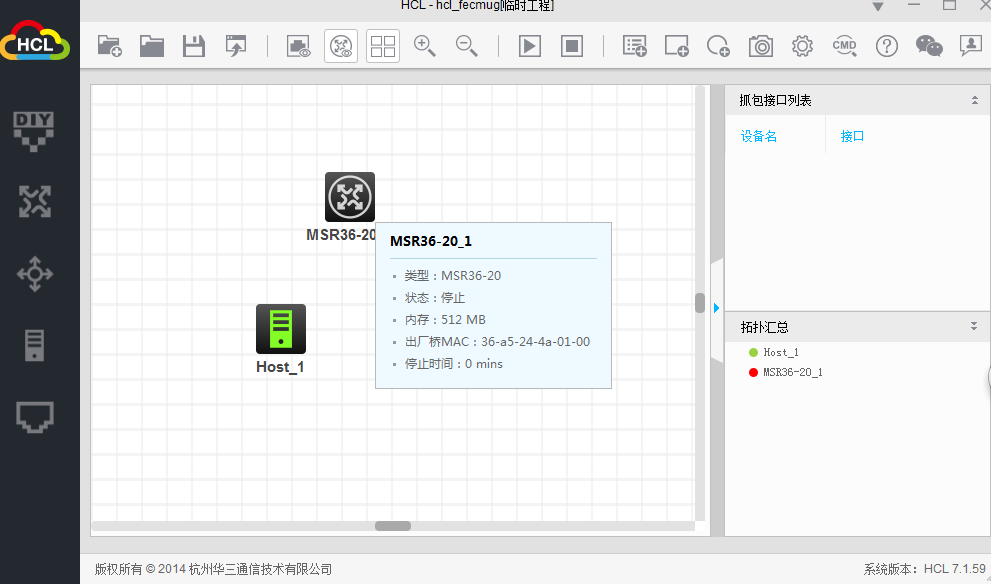The width and height of the screenshot is (991, 584).
Task: Click the 内存:512 MB line in tooltip
Action: [445, 320]
